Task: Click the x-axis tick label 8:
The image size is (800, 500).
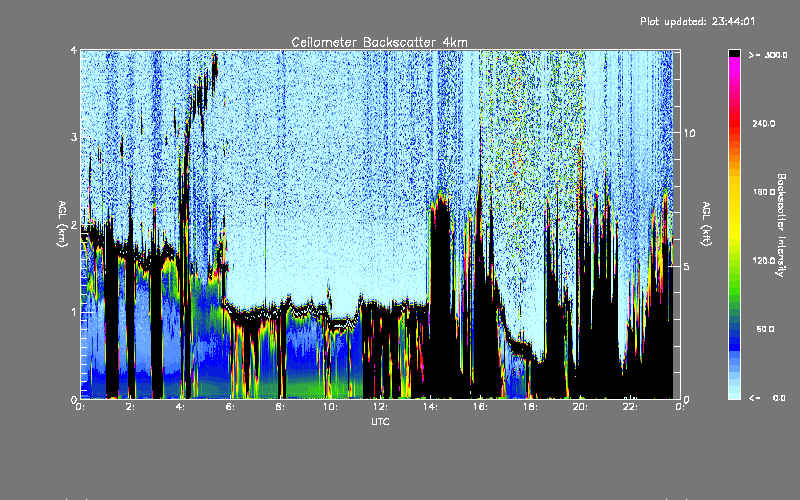Action: 281,407
